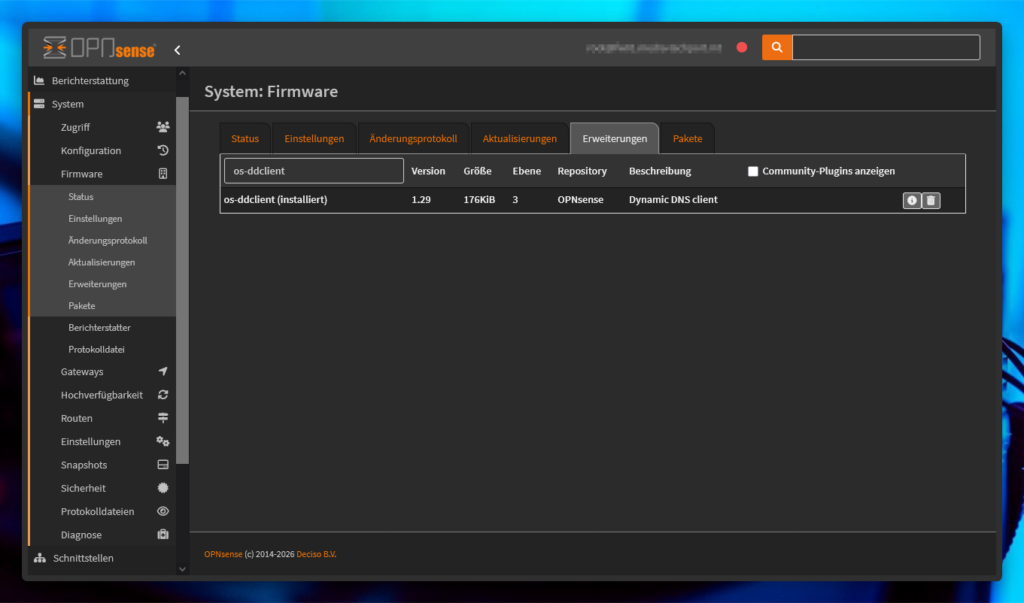Expand the Berichterstattung section
The image size is (1024, 603).
90,81
